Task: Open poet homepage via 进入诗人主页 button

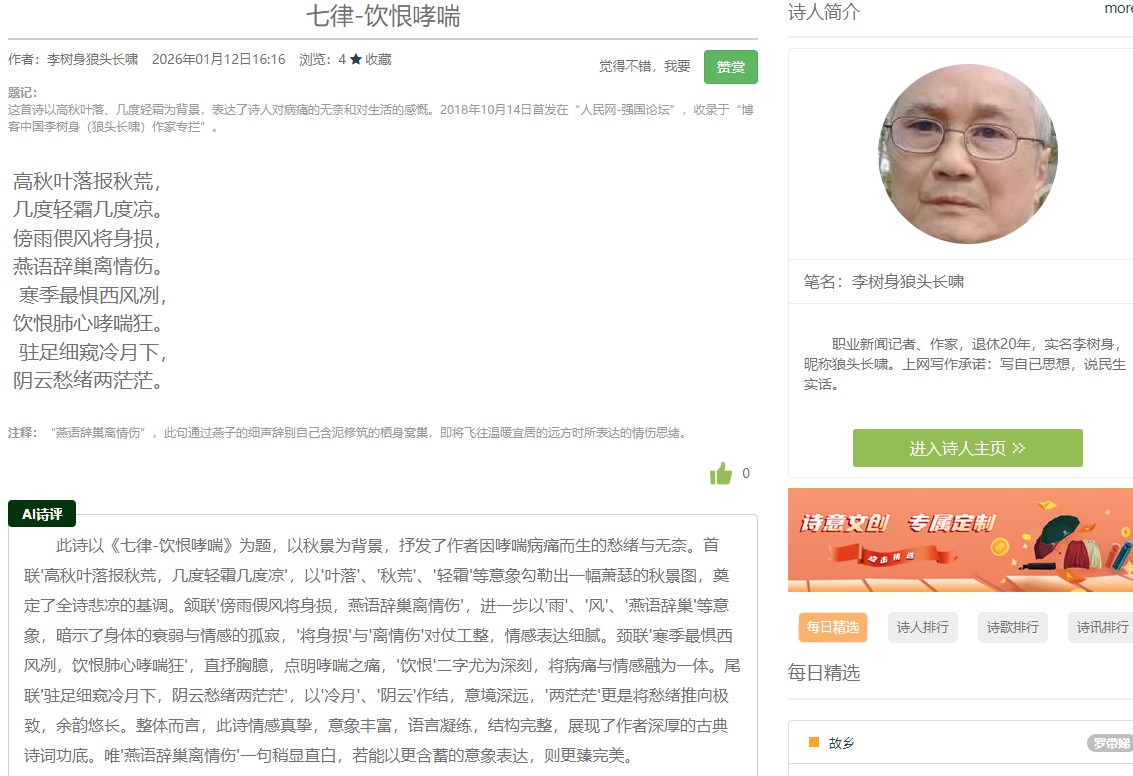Action: (x=967, y=448)
